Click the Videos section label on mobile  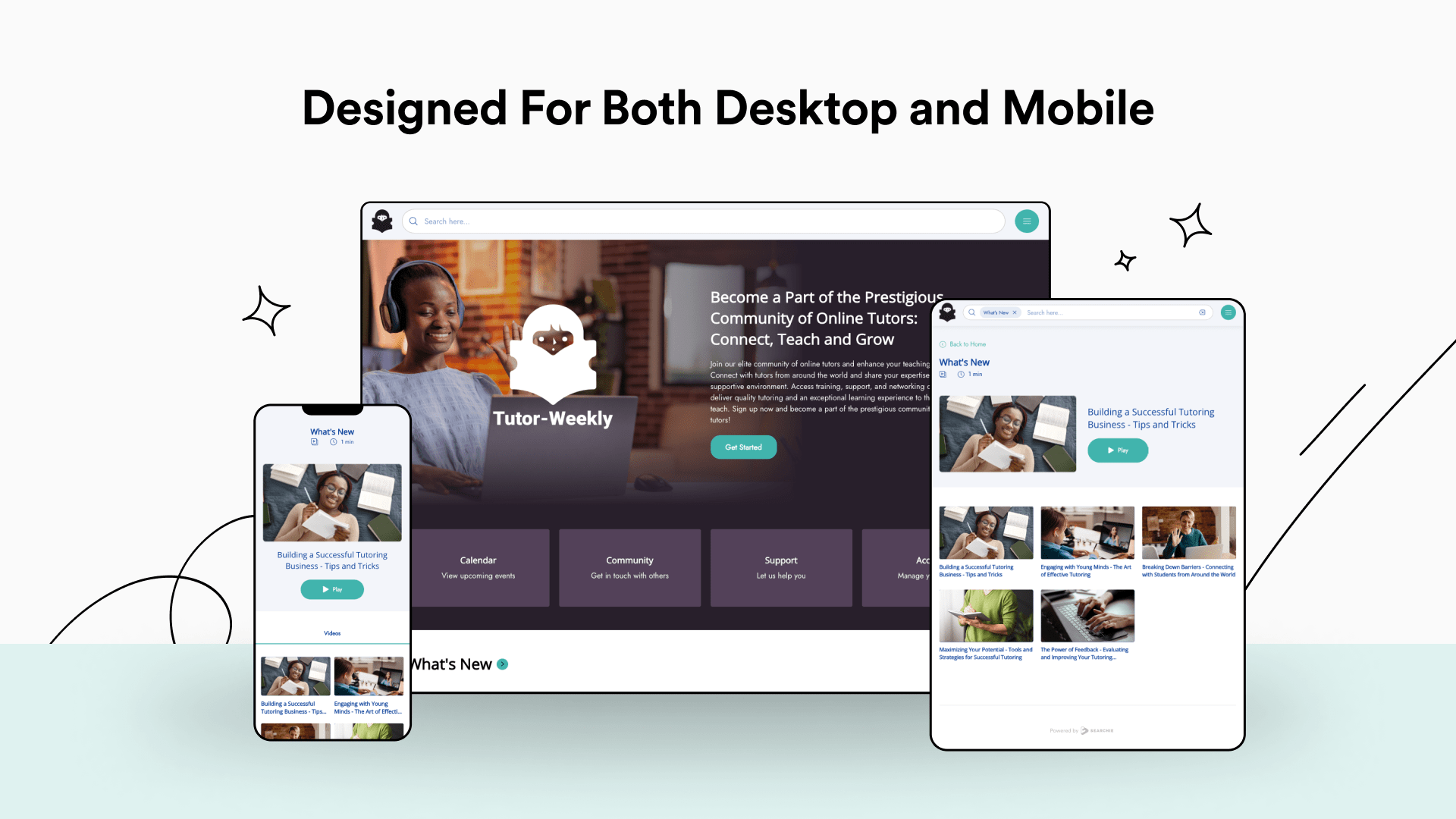(332, 632)
